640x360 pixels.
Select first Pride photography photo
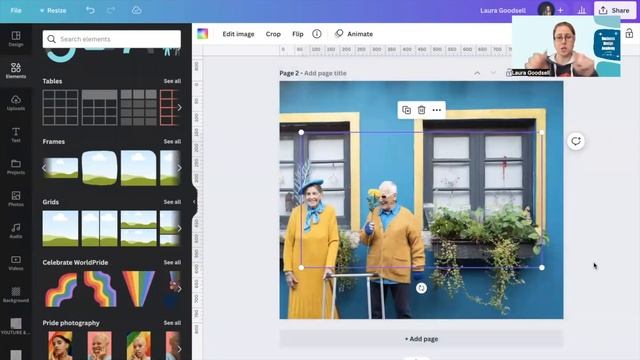60,345
